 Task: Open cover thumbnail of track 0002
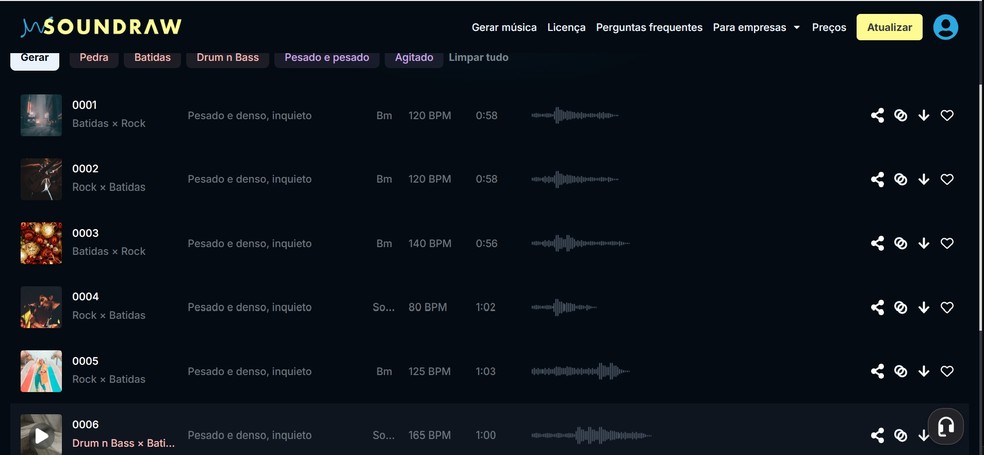coord(41,179)
